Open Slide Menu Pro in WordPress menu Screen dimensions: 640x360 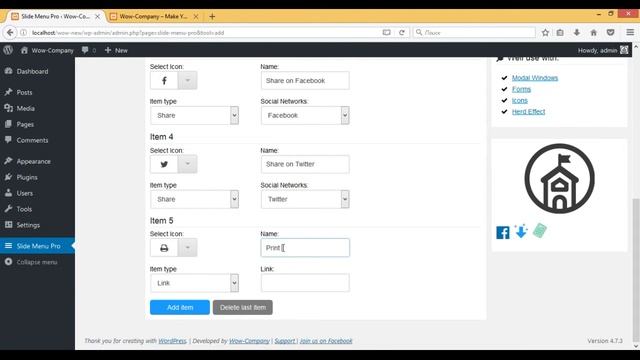coord(37,246)
